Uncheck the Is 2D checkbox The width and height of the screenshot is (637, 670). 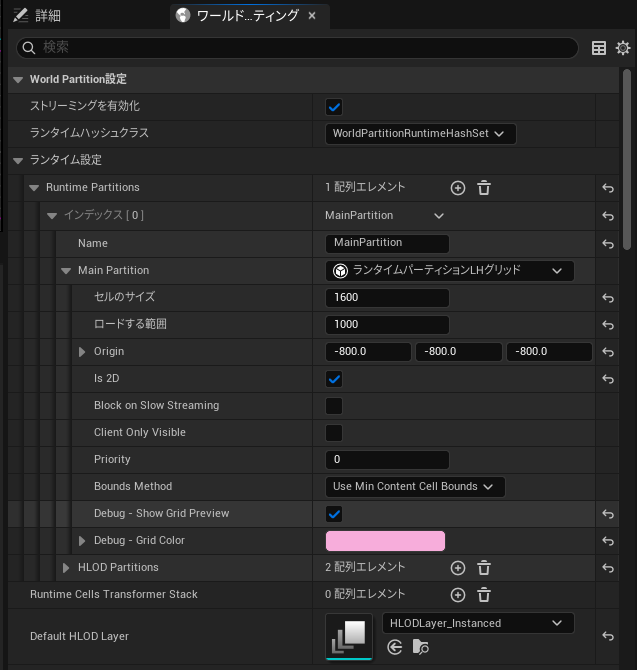pos(334,379)
